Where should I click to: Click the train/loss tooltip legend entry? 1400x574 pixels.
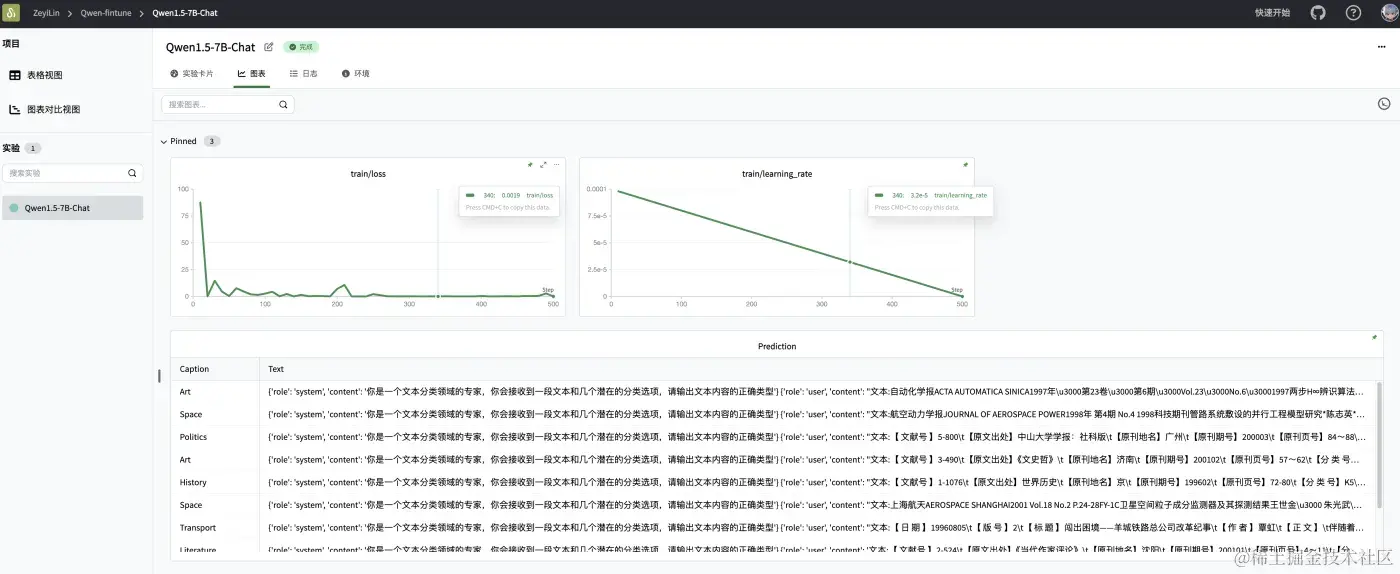(510, 195)
